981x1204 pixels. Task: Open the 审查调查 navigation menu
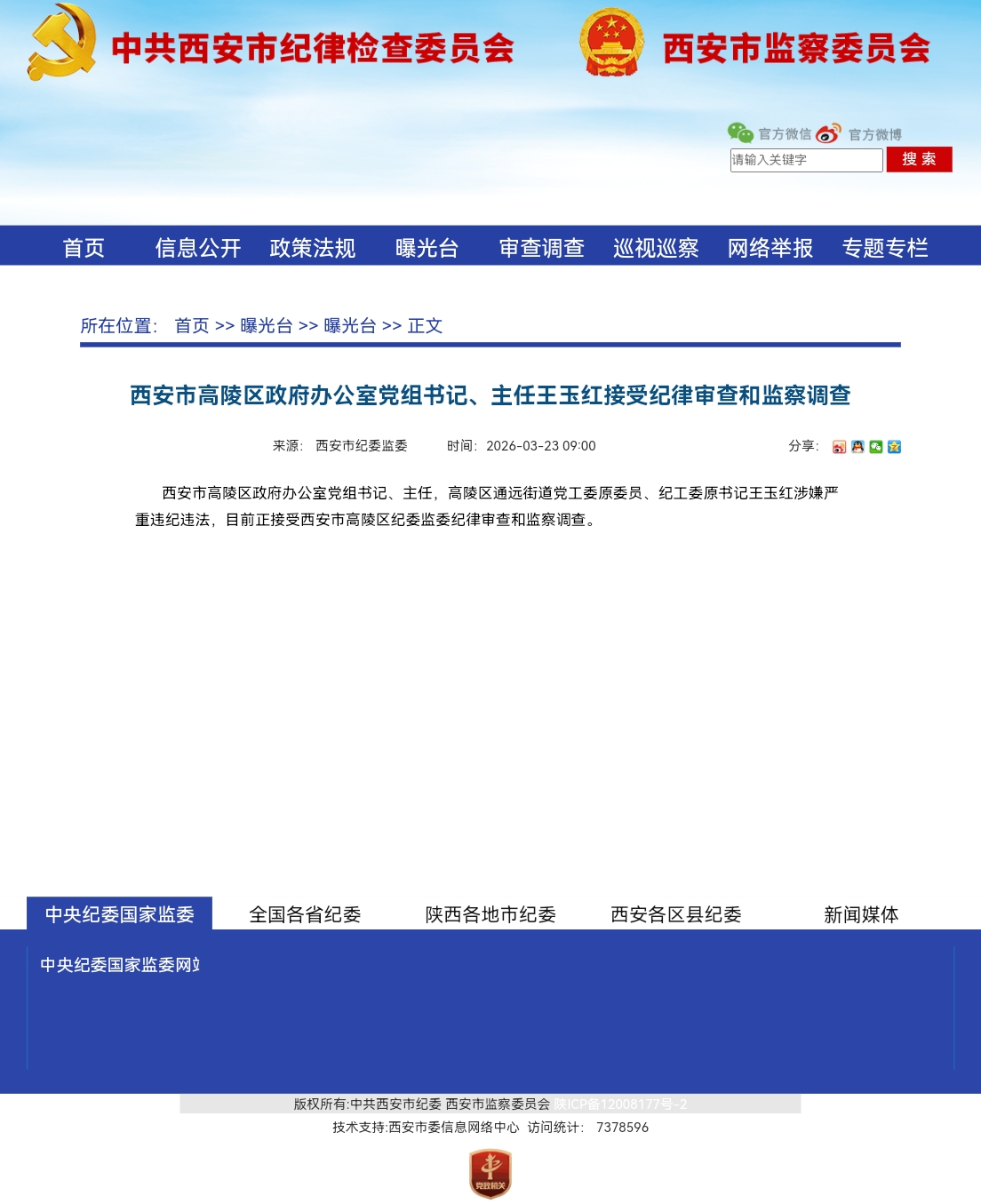coord(541,248)
